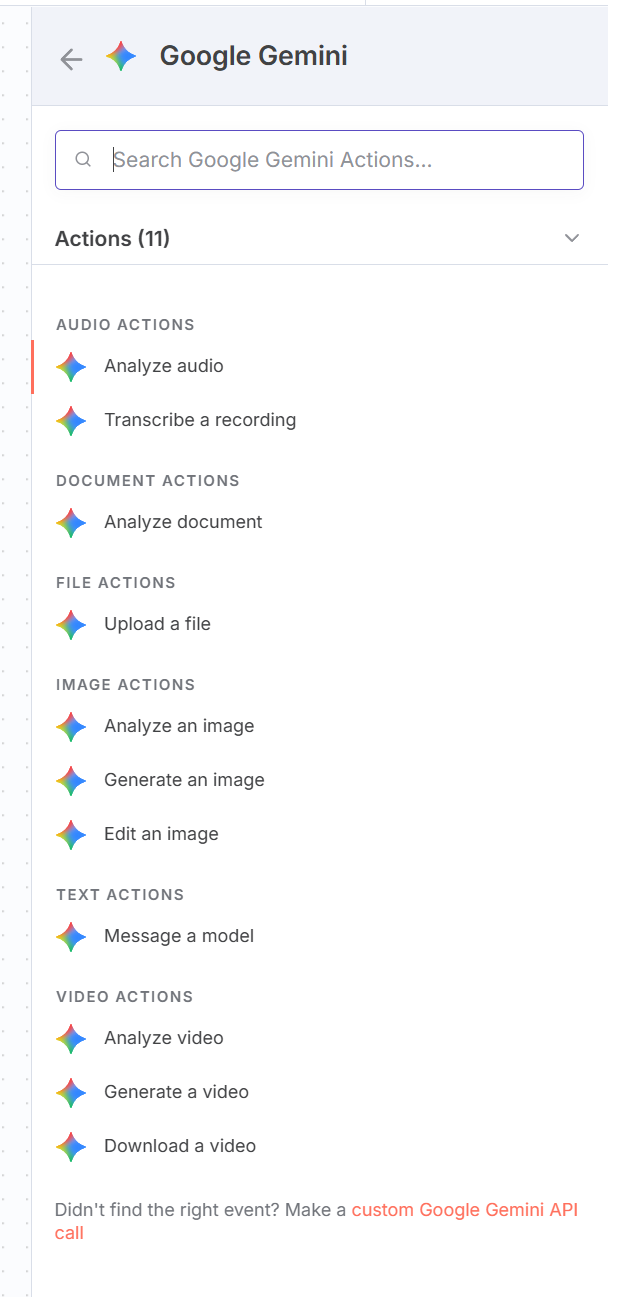
Task: Click the icon beside Analyze document
Action: click(x=71, y=523)
